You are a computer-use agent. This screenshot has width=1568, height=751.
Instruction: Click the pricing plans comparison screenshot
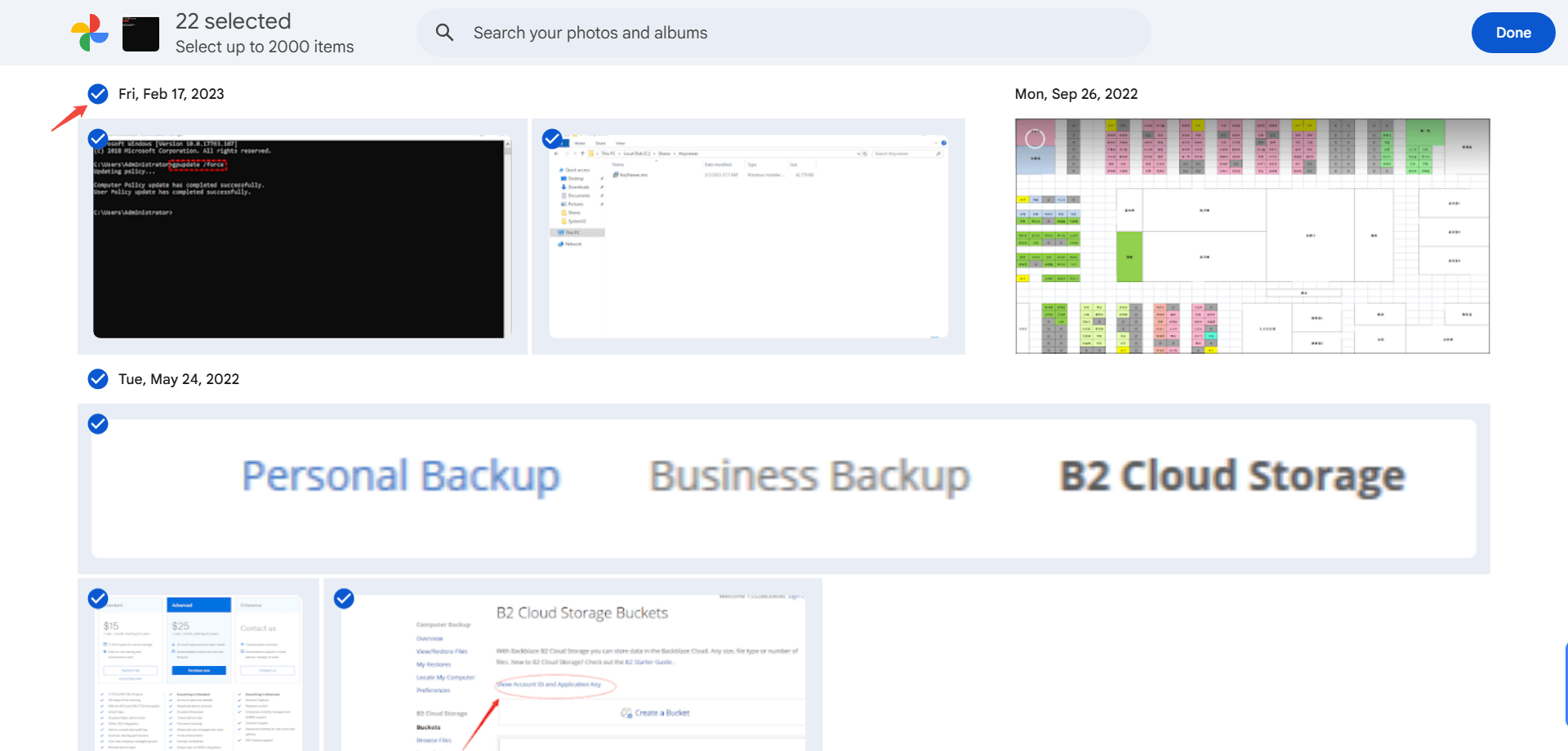198,670
